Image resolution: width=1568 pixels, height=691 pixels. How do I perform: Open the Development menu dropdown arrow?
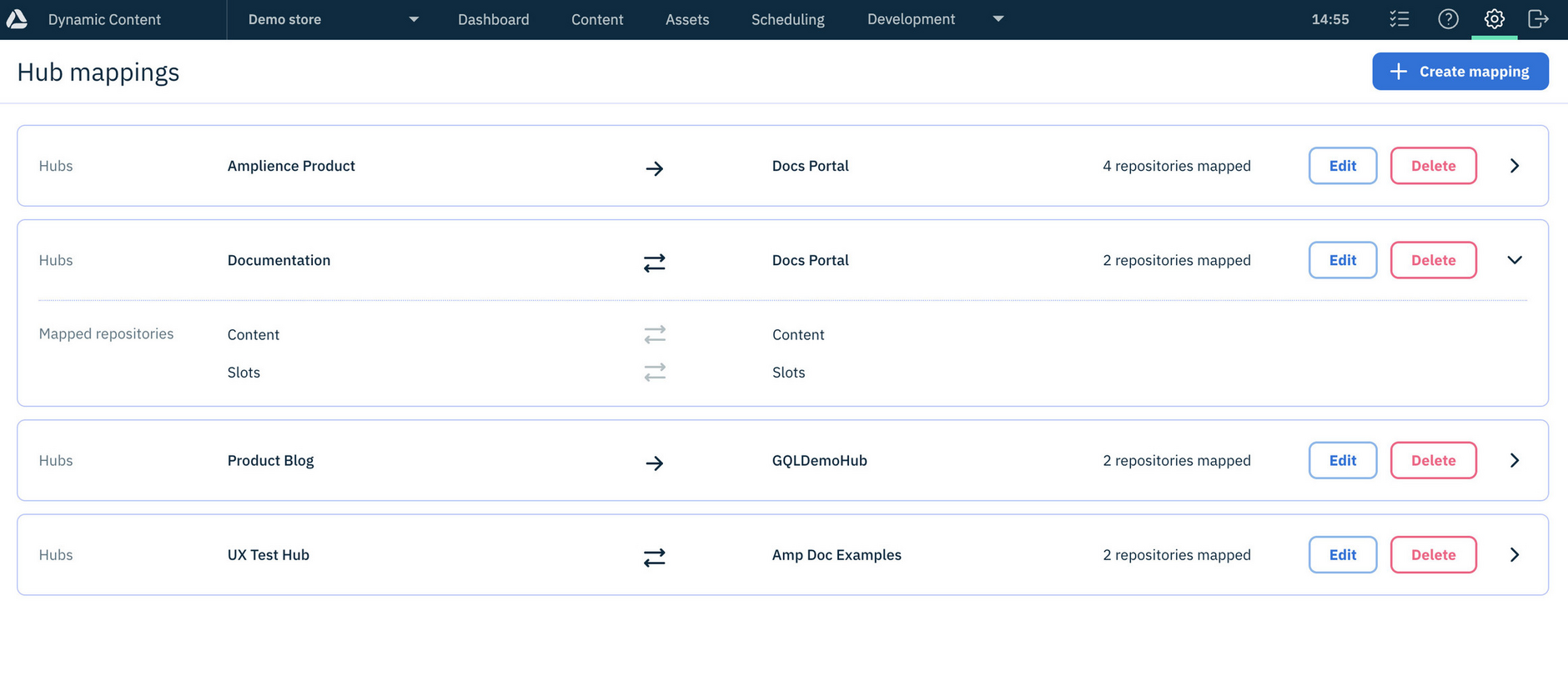(998, 18)
